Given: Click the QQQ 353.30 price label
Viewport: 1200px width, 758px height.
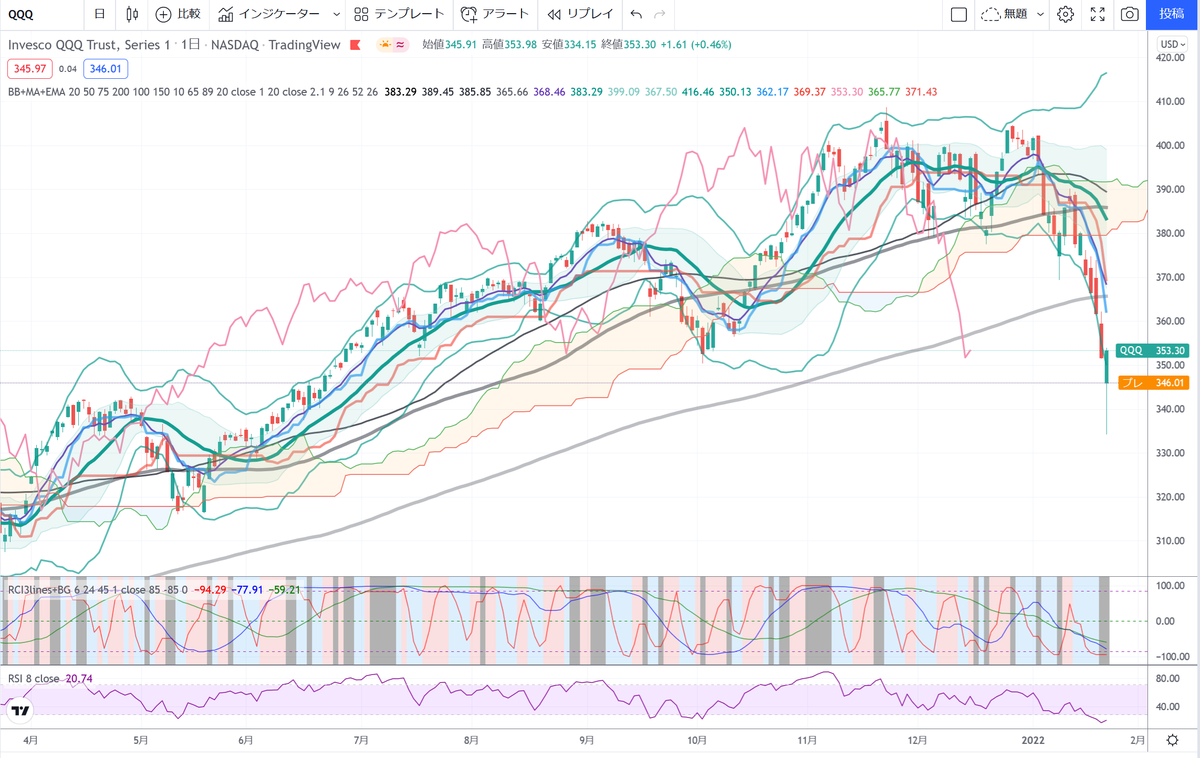Looking at the screenshot, I should [x=1152, y=351].
